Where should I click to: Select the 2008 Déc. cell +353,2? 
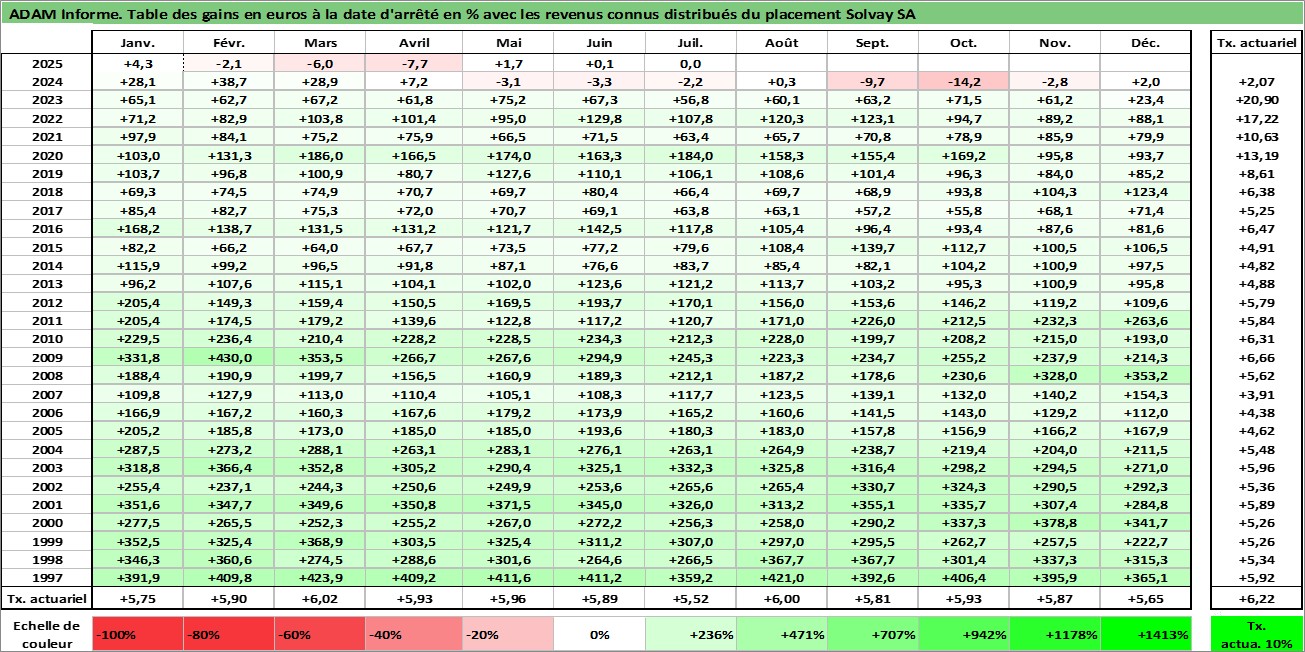tap(1146, 376)
